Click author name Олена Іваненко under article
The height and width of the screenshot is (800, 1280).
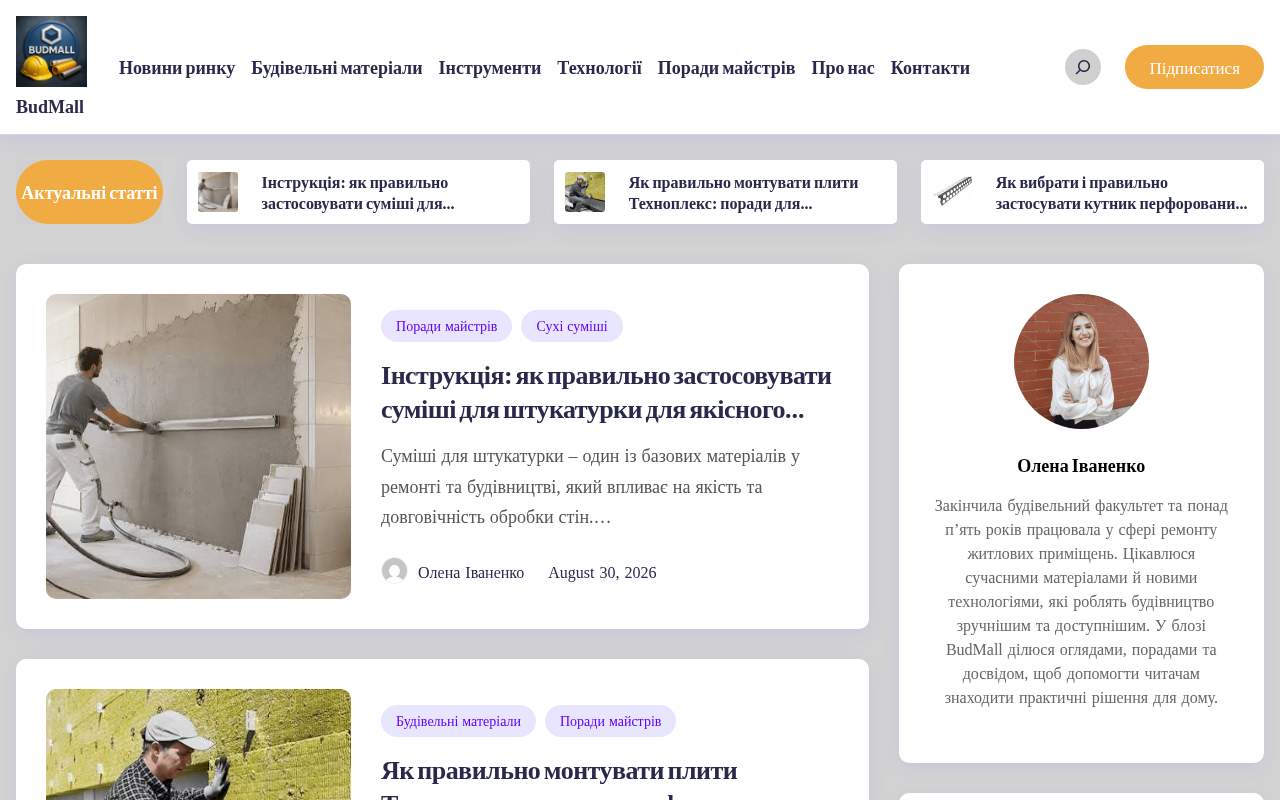(x=471, y=572)
